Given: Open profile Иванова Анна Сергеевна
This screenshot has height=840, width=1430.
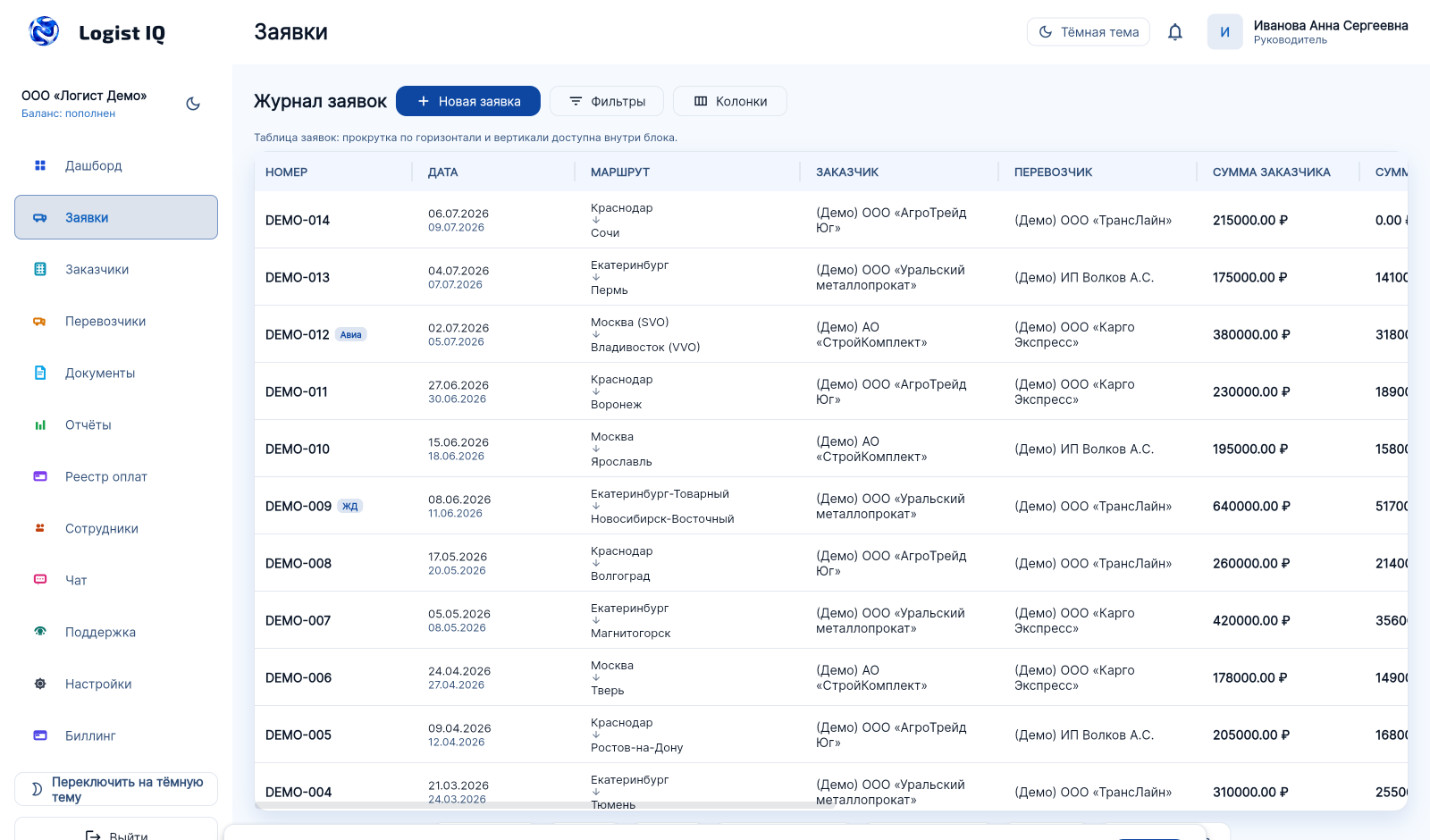Looking at the screenshot, I should [x=1330, y=32].
